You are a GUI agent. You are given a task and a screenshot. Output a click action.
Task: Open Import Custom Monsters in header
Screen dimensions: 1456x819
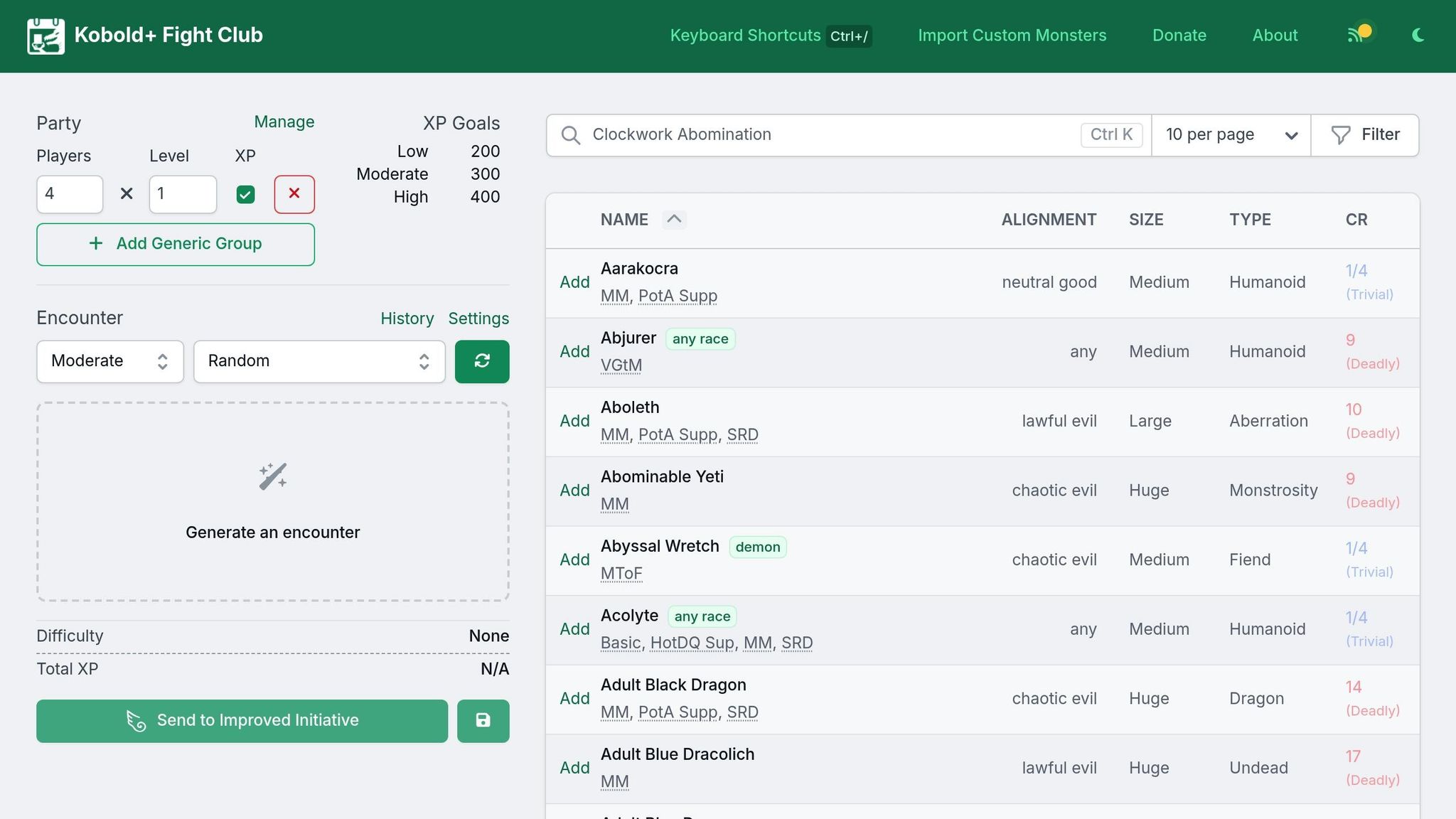coord(1012,36)
